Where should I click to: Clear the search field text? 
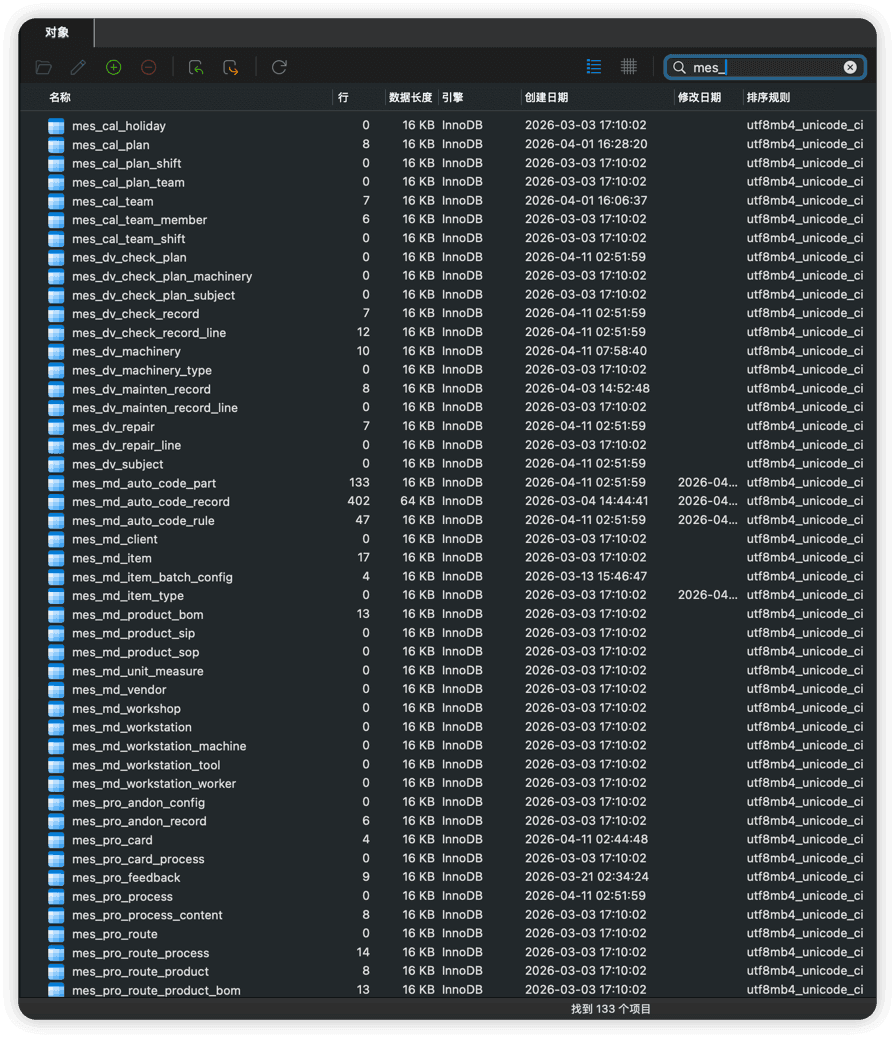(x=850, y=67)
